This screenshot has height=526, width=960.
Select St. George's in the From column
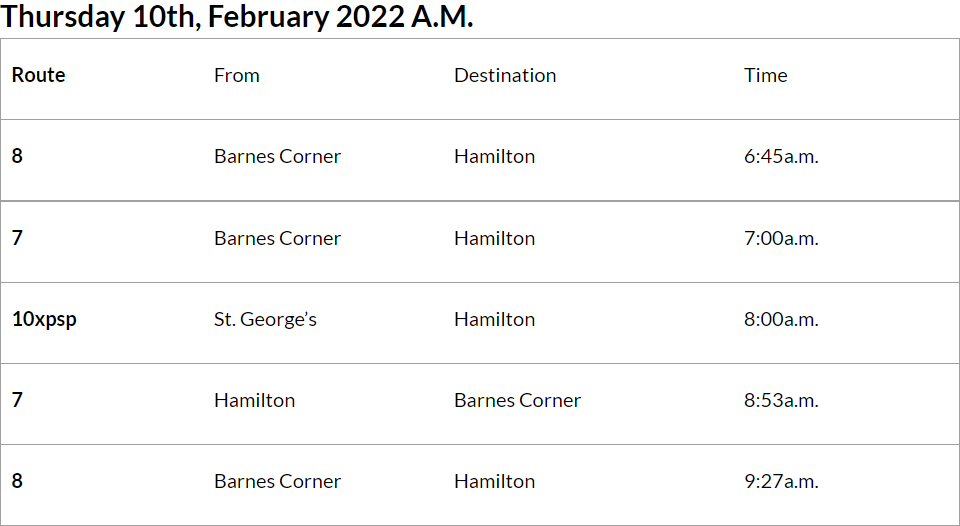point(265,319)
